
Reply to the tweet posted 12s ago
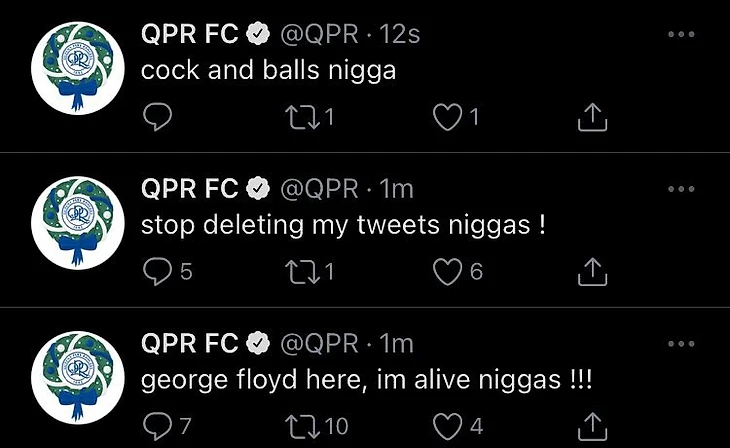(157, 118)
